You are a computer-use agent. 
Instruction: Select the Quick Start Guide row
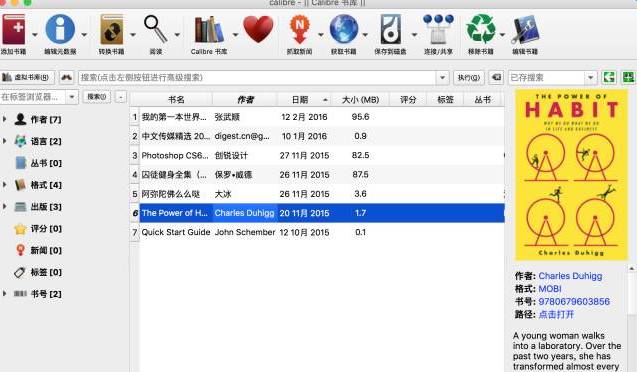coord(317,232)
